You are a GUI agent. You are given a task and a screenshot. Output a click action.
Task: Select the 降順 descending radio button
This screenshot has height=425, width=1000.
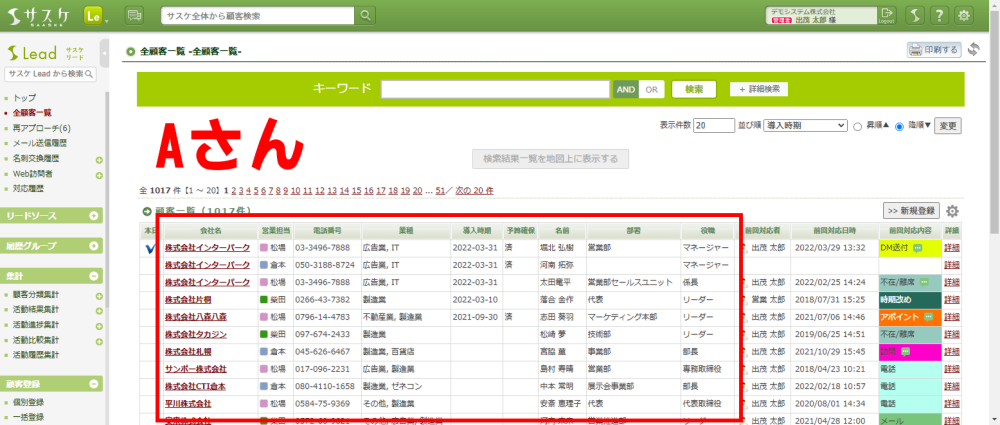899,126
